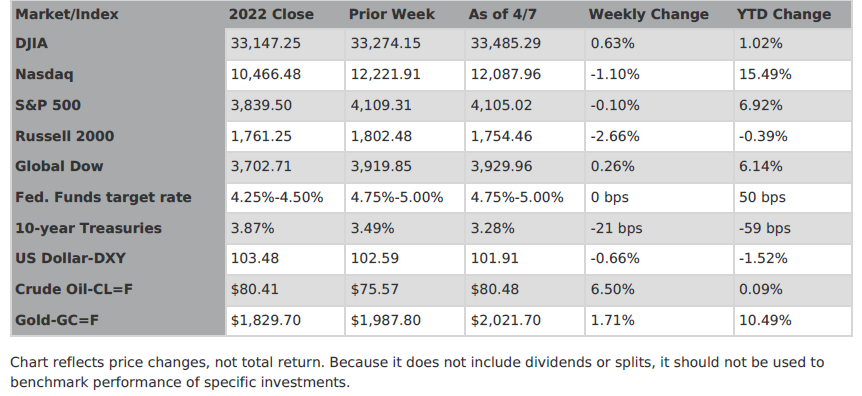862x396 pixels.
Task: Click the Global Dow row label
Action: [x=59, y=166]
